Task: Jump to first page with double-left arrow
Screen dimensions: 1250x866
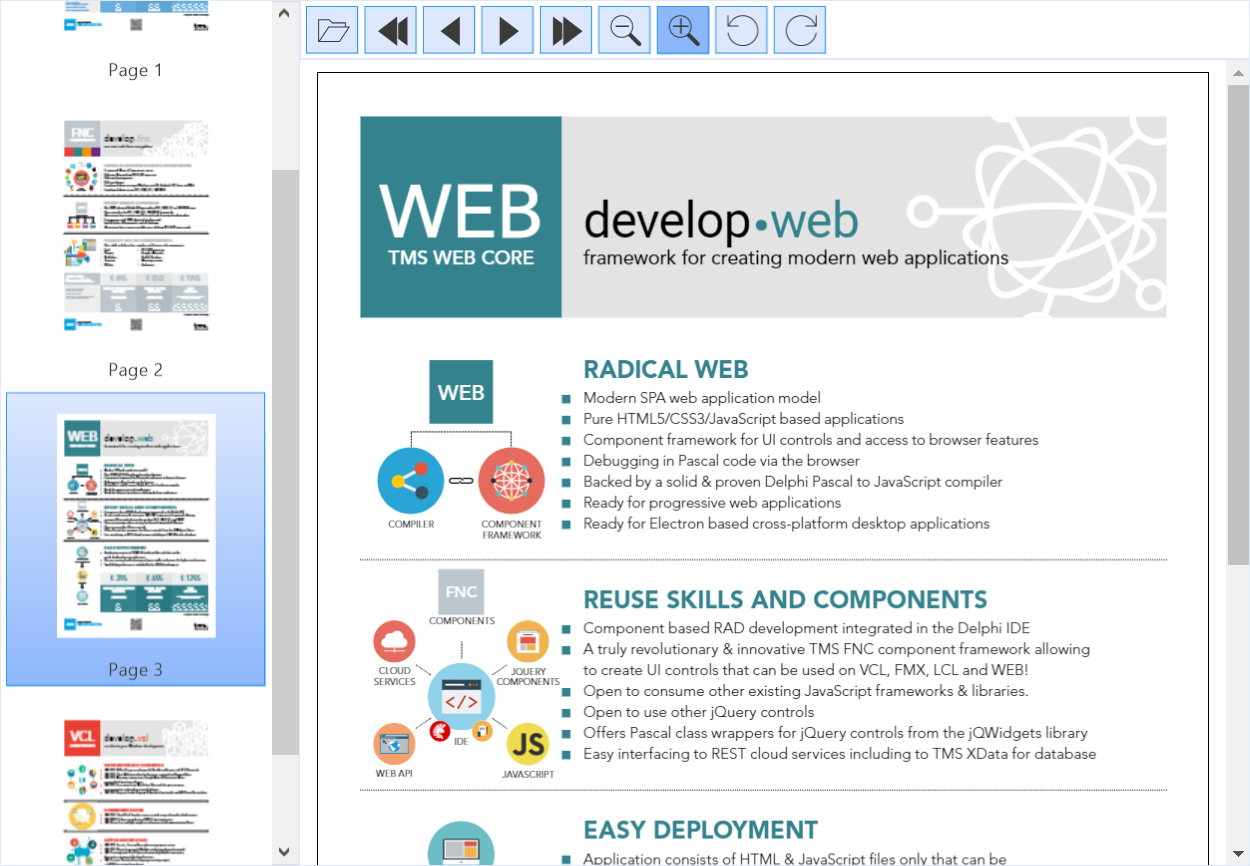Action: 391,30
